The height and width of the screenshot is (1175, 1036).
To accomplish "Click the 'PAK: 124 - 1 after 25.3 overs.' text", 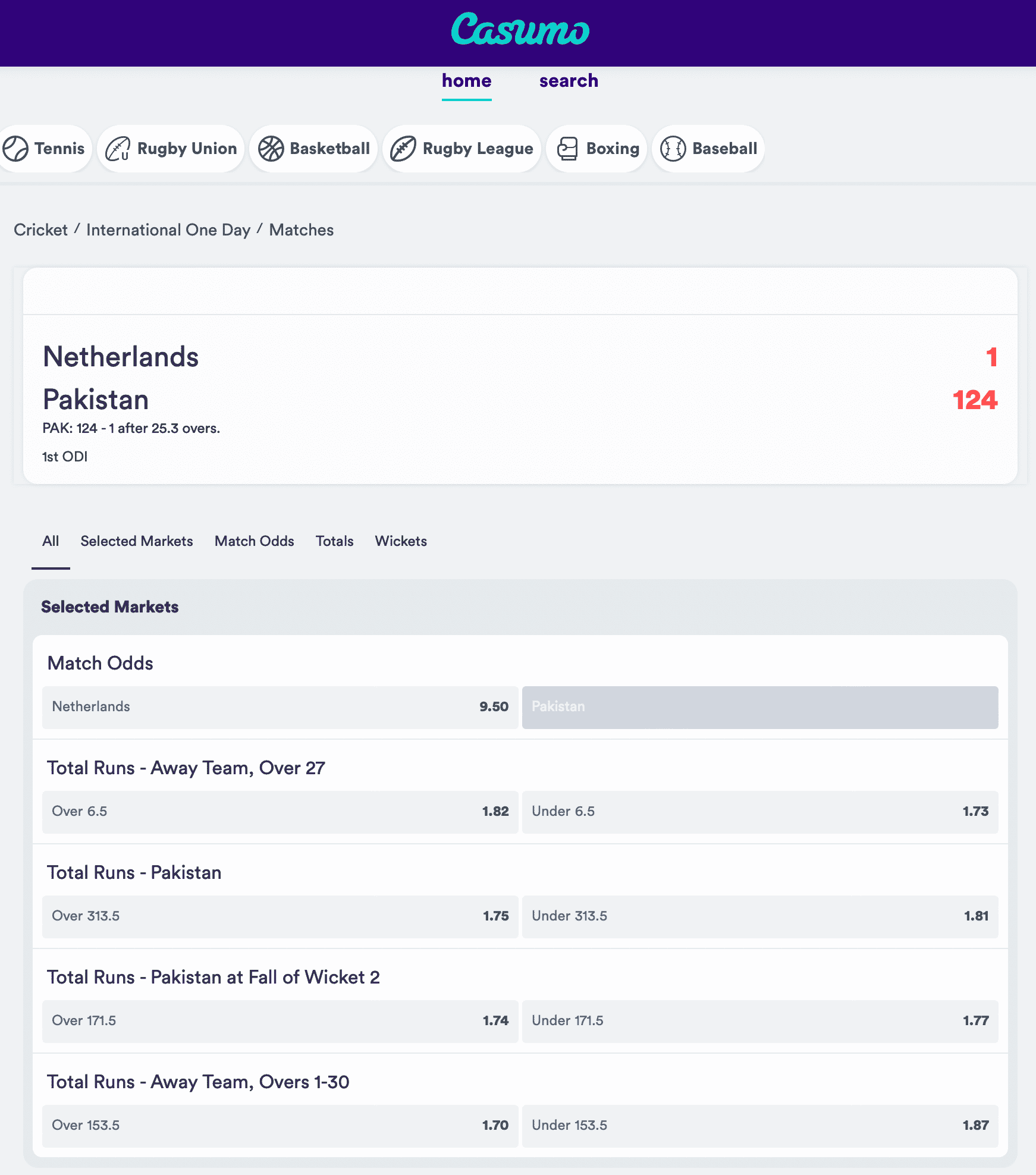I will pos(131,429).
